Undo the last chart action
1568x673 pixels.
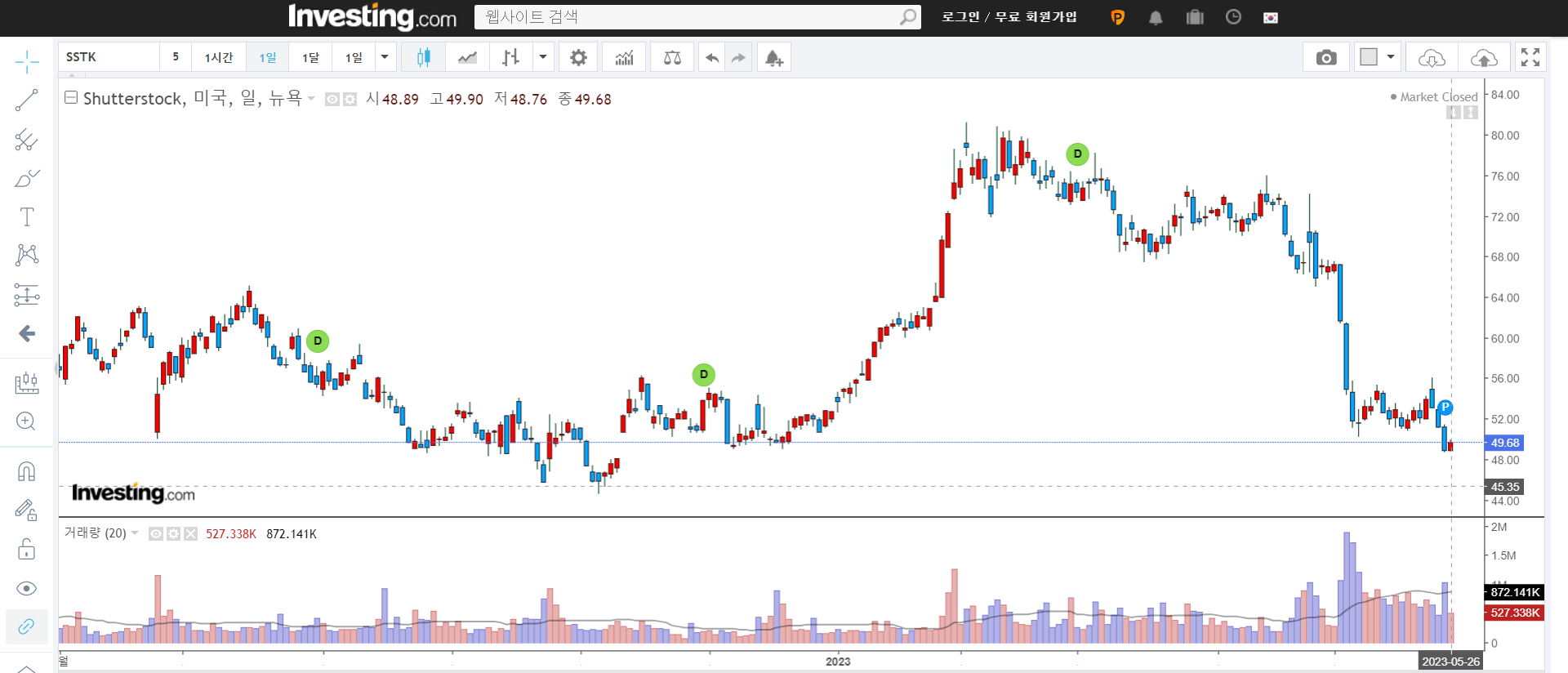pos(712,57)
